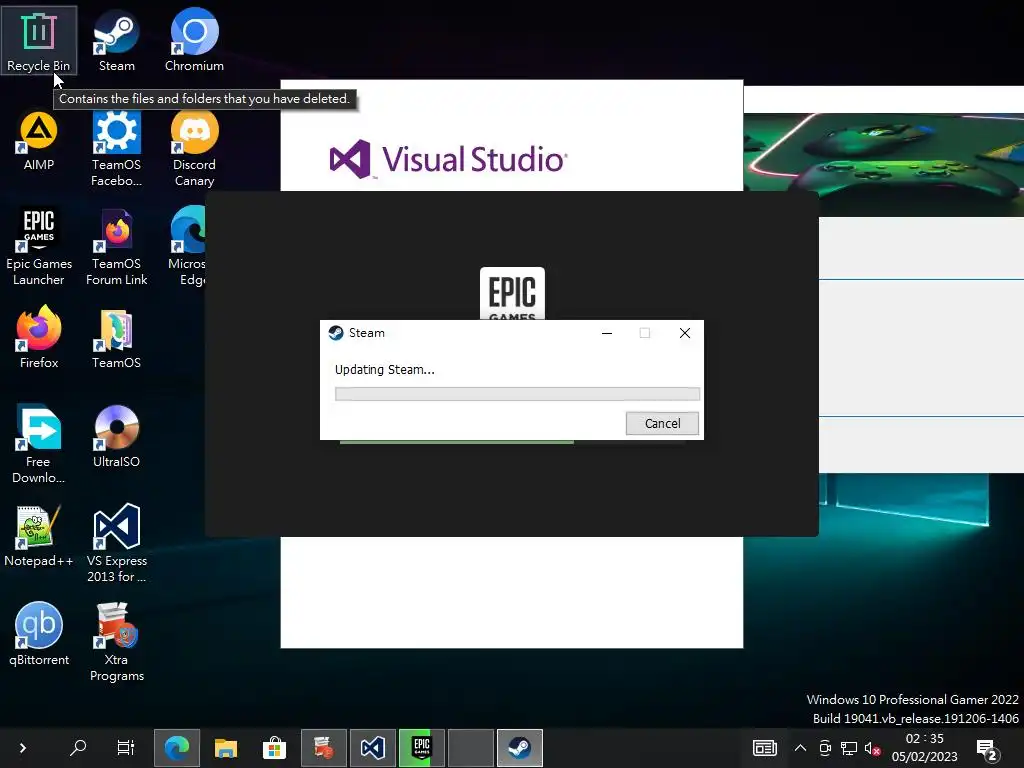Open the Discord Canary desktop icon

pyautogui.click(x=194, y=149)
